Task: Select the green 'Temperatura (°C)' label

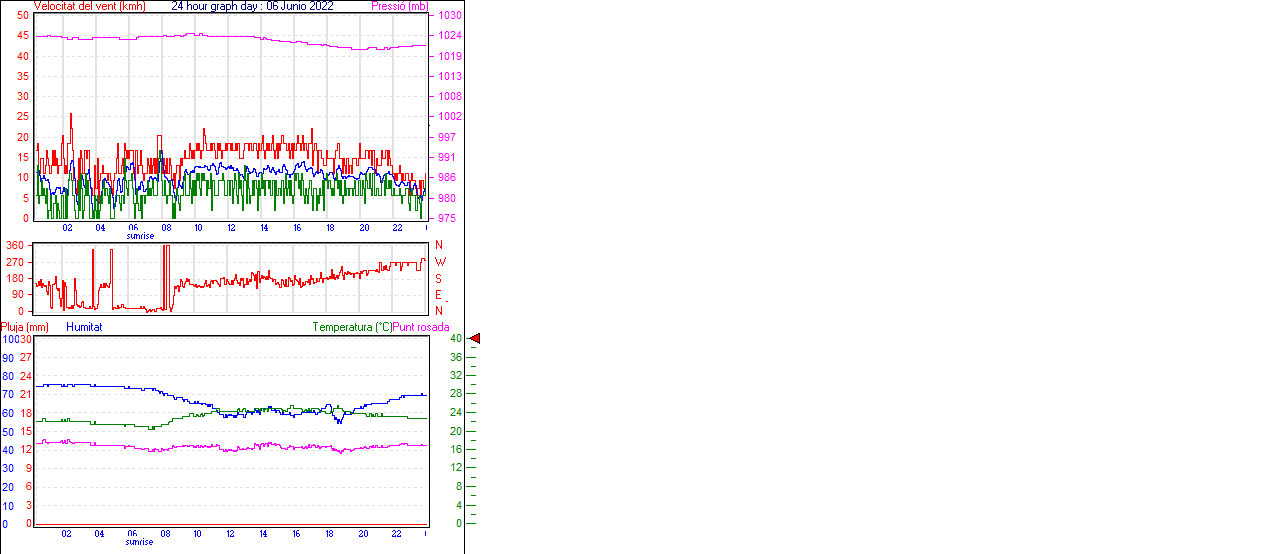Action: pos(352,327)
